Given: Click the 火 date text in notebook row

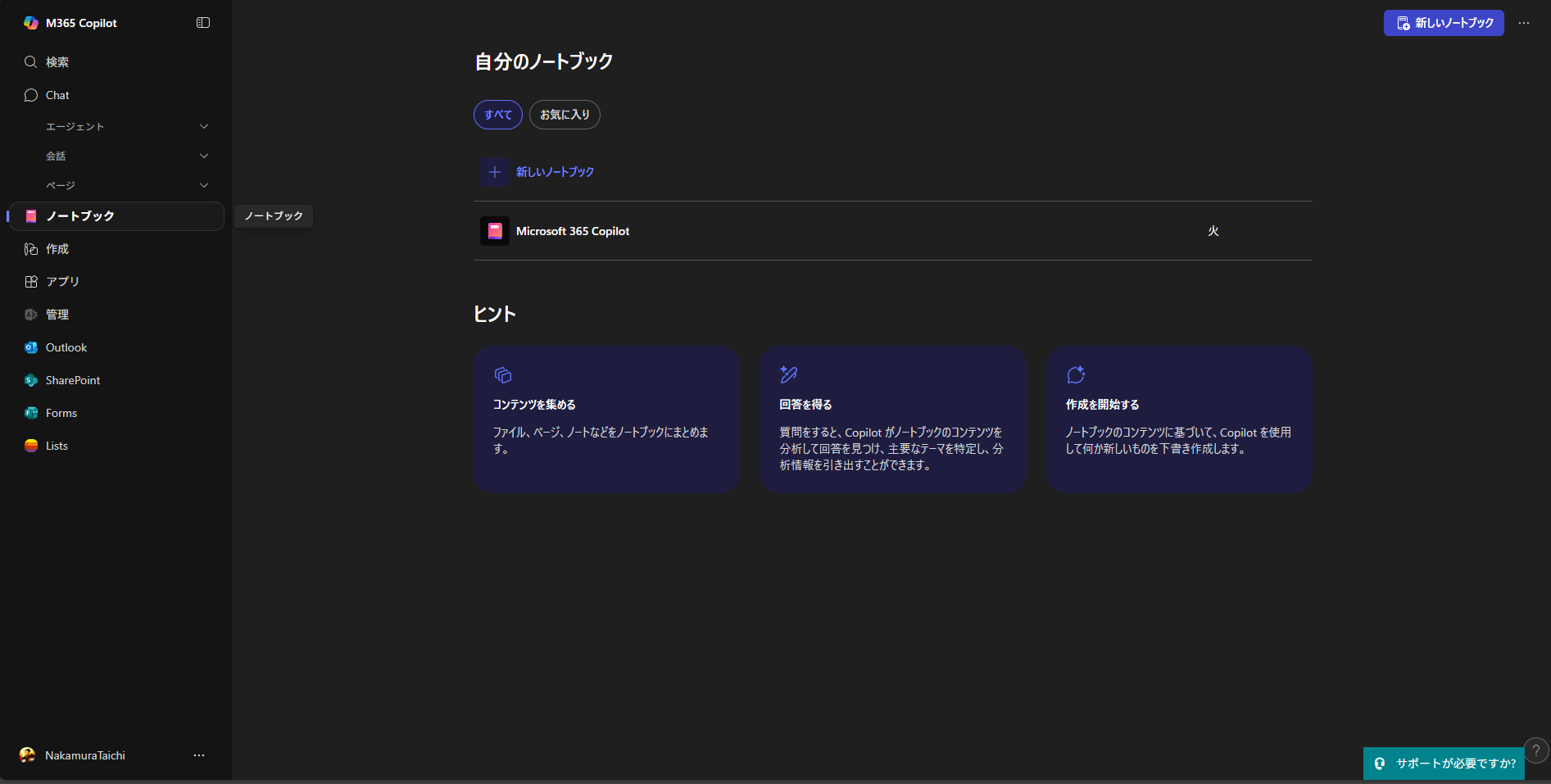Looking at the screenshot, I should (1213, 231).
